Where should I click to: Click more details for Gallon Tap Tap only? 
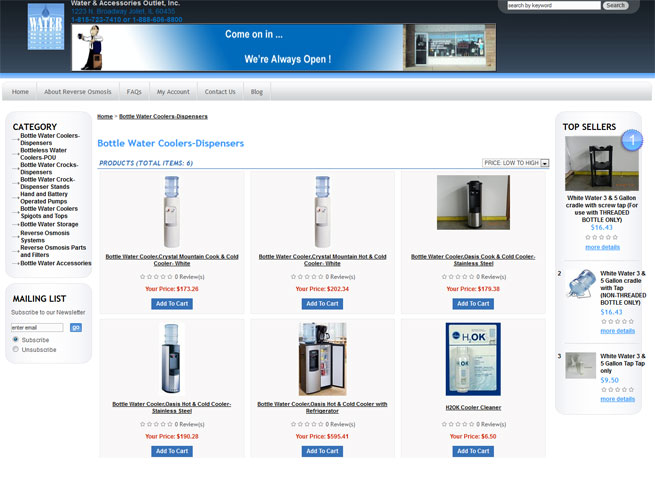pyautogui.click(x=617, y=399)
